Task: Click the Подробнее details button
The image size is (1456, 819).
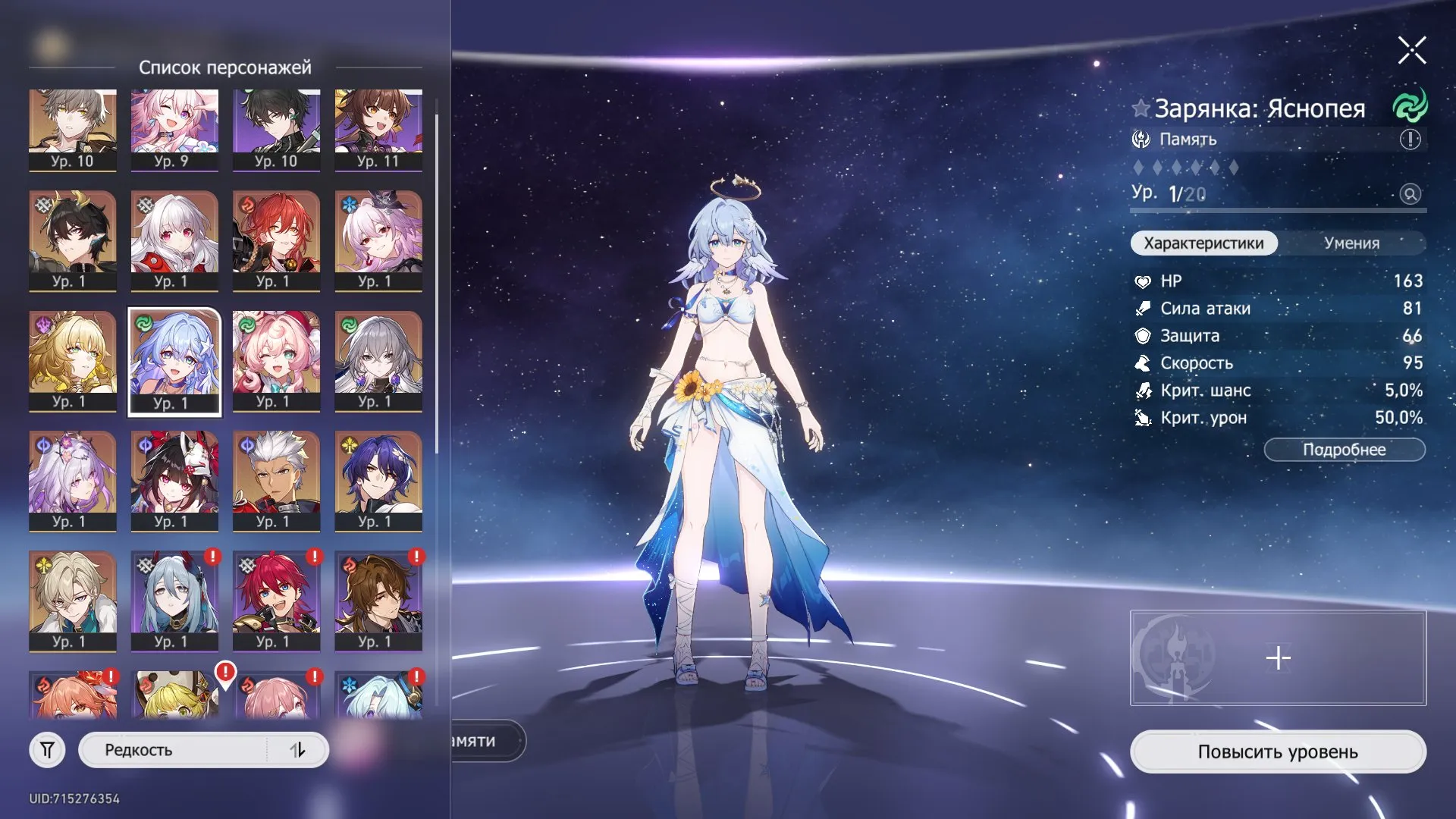Action: click(x=1345, y=450)
